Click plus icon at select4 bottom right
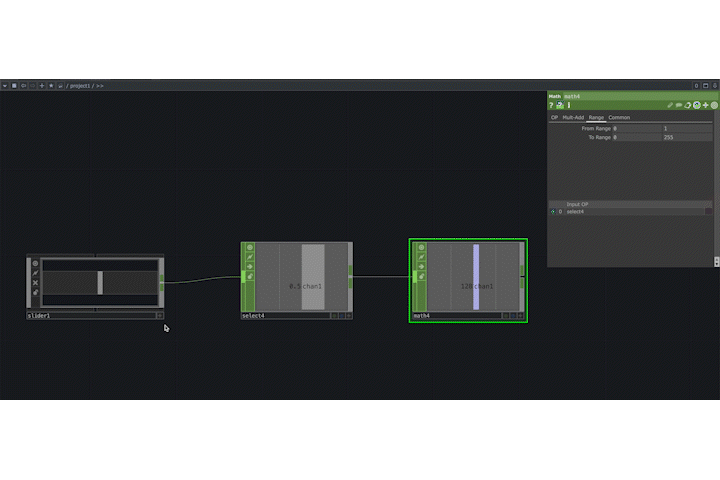Screen dimensions: 720x480 pyautogui.click(x=349, y=316)
